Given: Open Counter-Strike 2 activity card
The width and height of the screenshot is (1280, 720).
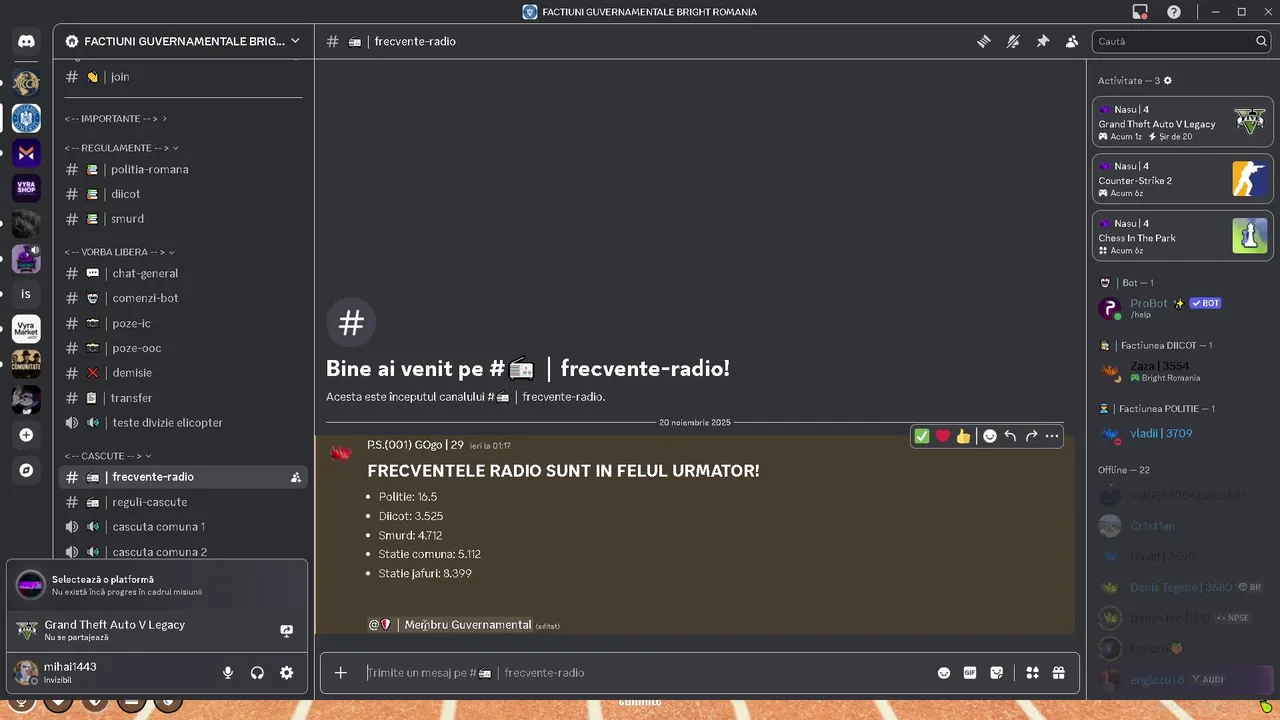Looking at the screenshot, I should pos(1182,179).
